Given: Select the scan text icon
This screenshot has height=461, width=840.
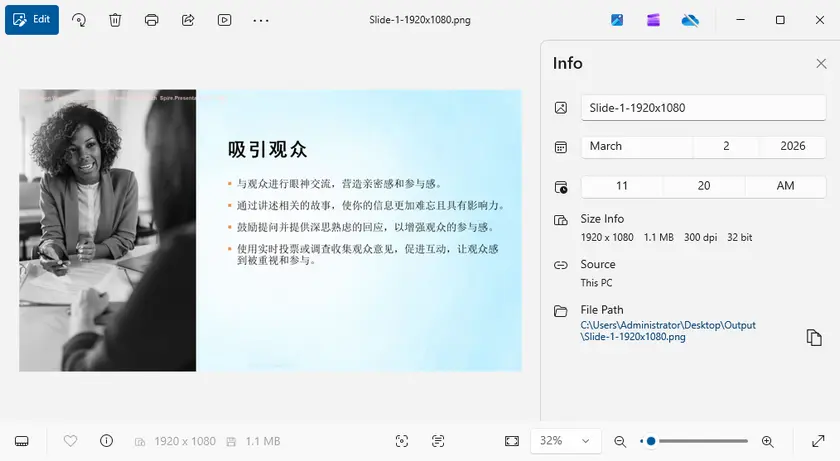Looking at the screenshot, I should point(438,441).
